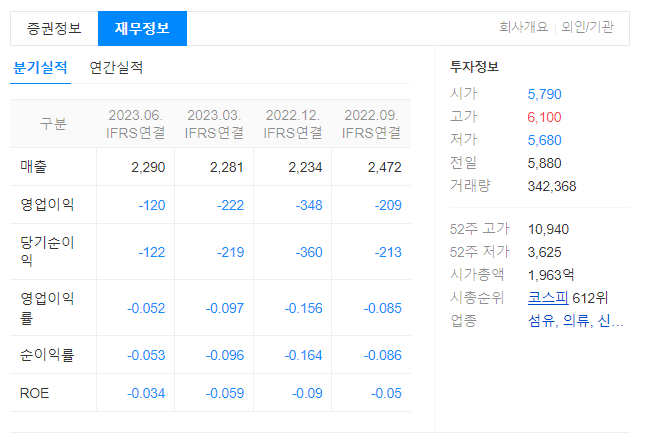Click the 거래량 label
The width and height of the screenshot is (645, 436).
470,186
